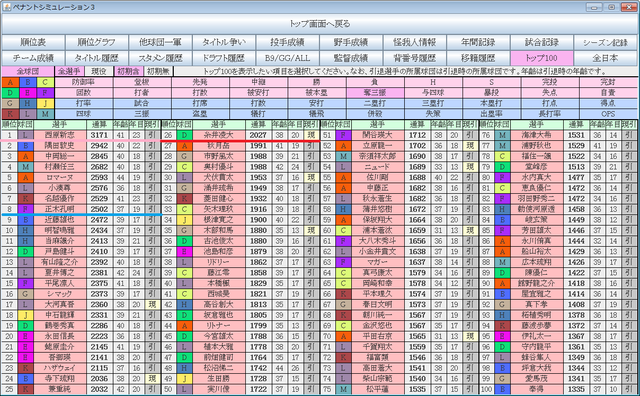Open 移籍履歴 transfer history
Screen dimensions: 640x396
click(479, 58)
